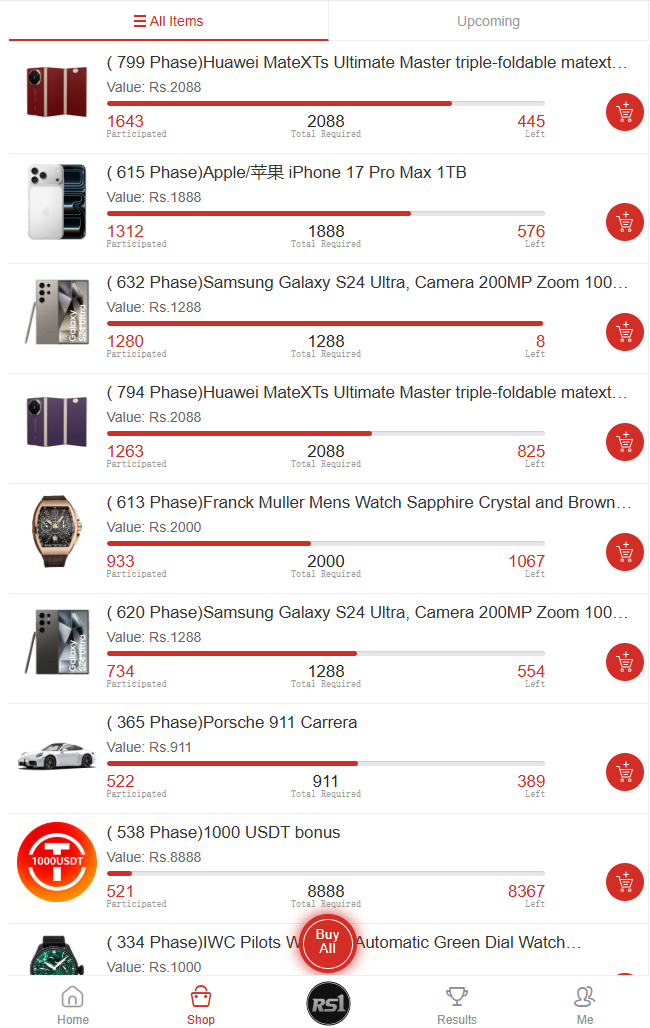Click the iPhone 17 Pro Max progress bar
The height and width of the screenshot is (1028, 650).
(x=326, y=213)
